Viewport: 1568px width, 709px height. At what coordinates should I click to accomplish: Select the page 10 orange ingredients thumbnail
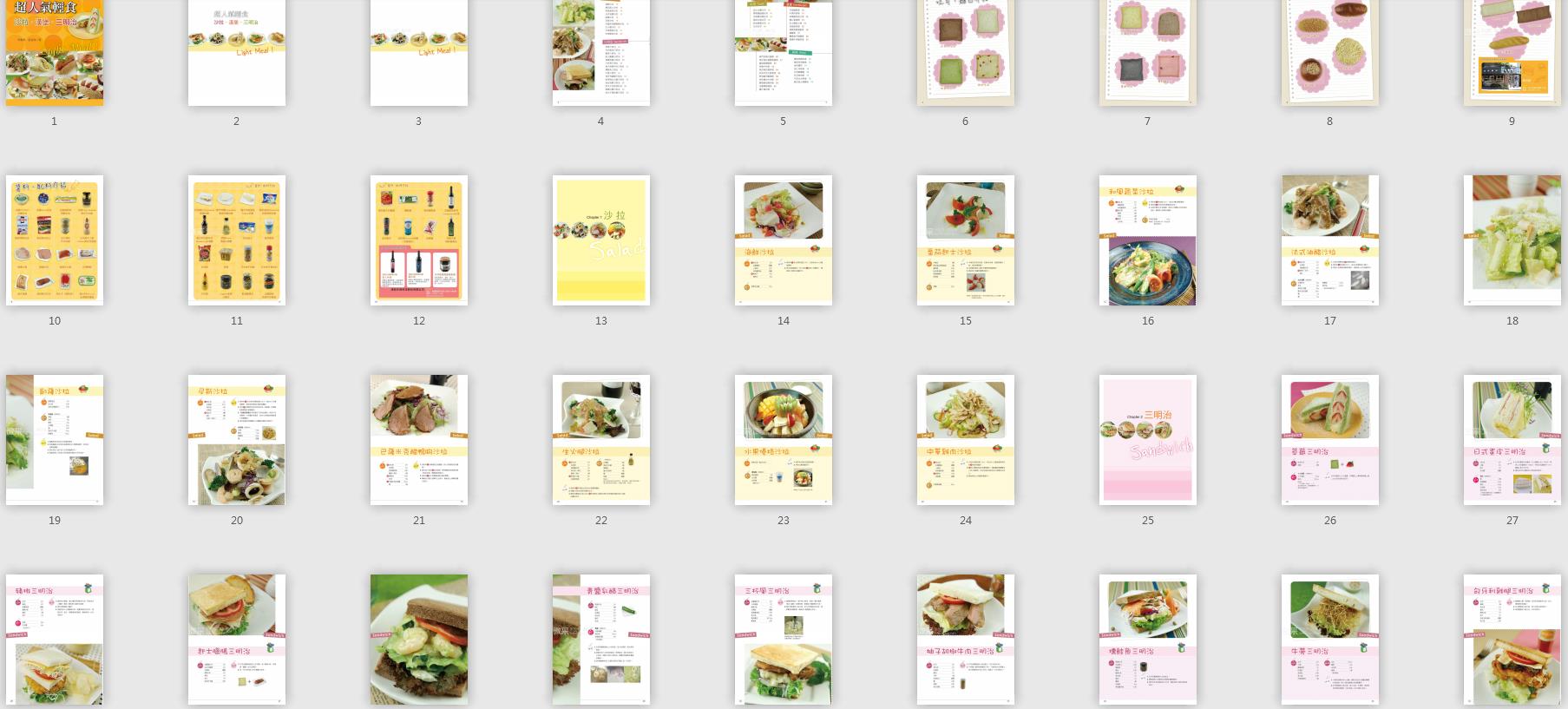click(x=55, y=240)
